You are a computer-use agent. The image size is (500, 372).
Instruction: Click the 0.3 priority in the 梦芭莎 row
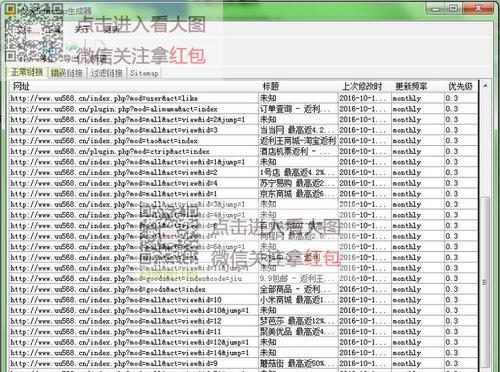461,321
